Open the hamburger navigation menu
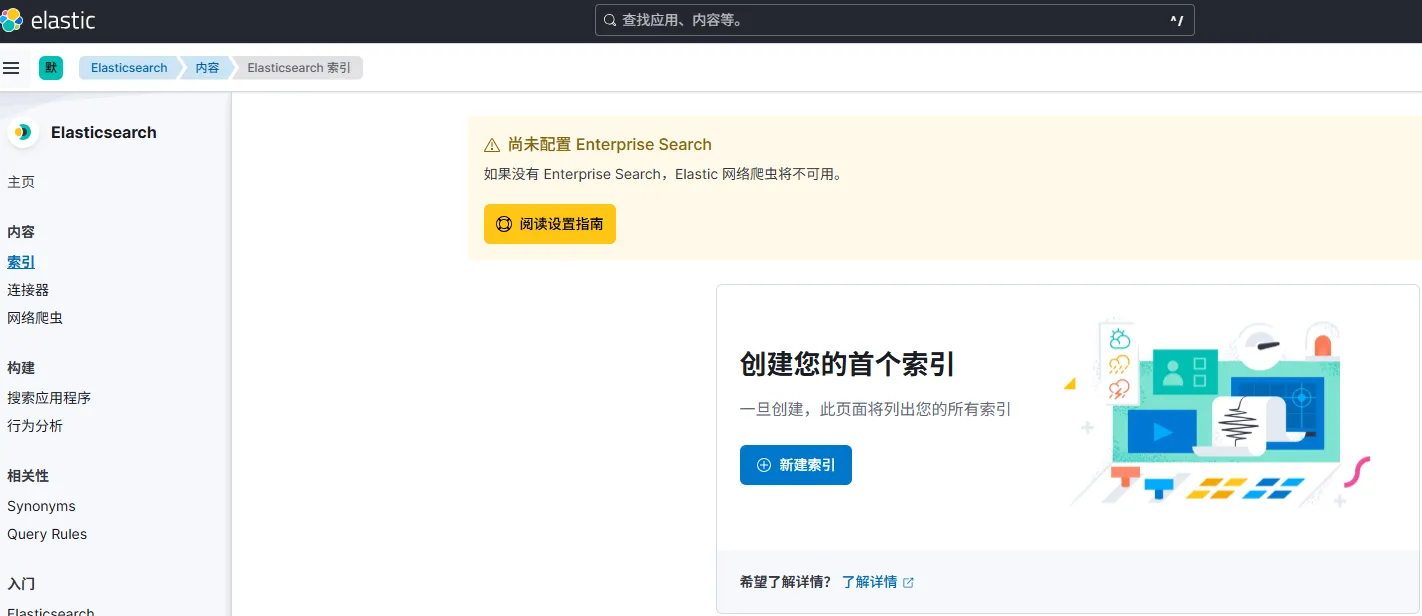The height and width of the screenshot is (616, 1422). click(12, 68)
